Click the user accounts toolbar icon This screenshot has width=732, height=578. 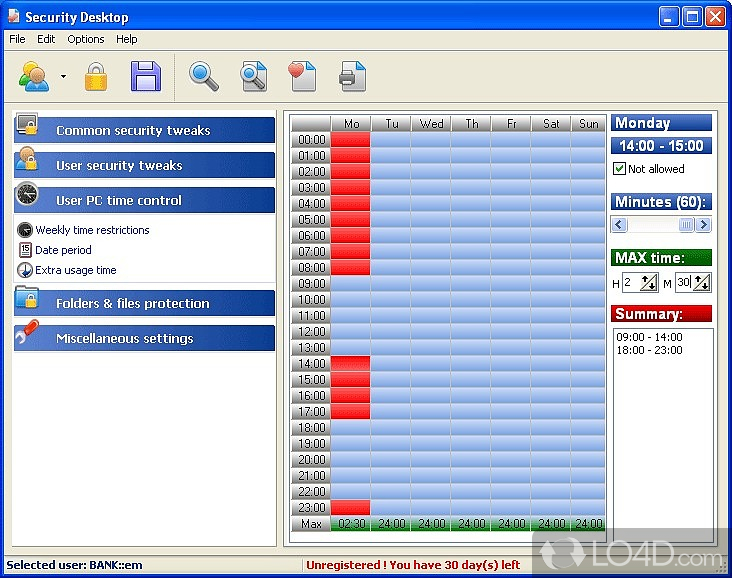(x=34, y=76)
